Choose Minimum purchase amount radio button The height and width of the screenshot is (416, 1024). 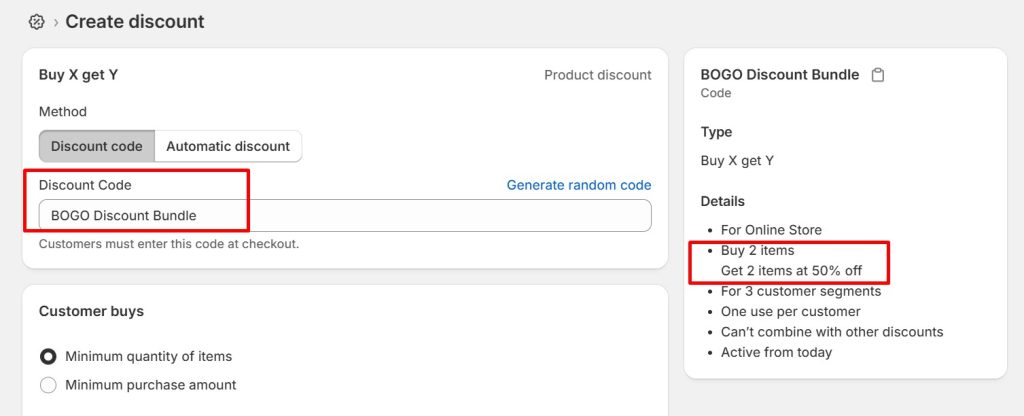48,385
